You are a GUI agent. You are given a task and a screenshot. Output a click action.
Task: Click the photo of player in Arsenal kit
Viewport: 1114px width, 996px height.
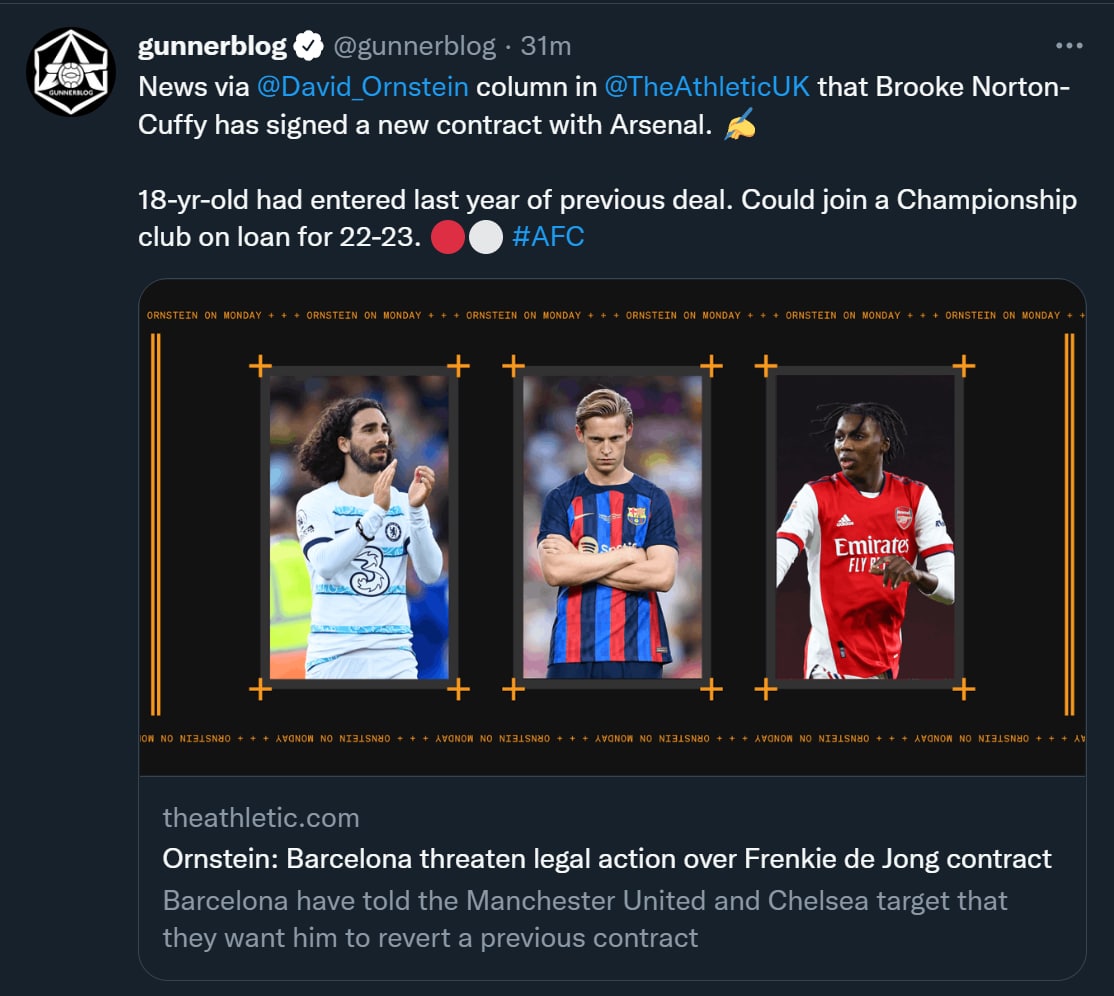[x=865, y=527]
